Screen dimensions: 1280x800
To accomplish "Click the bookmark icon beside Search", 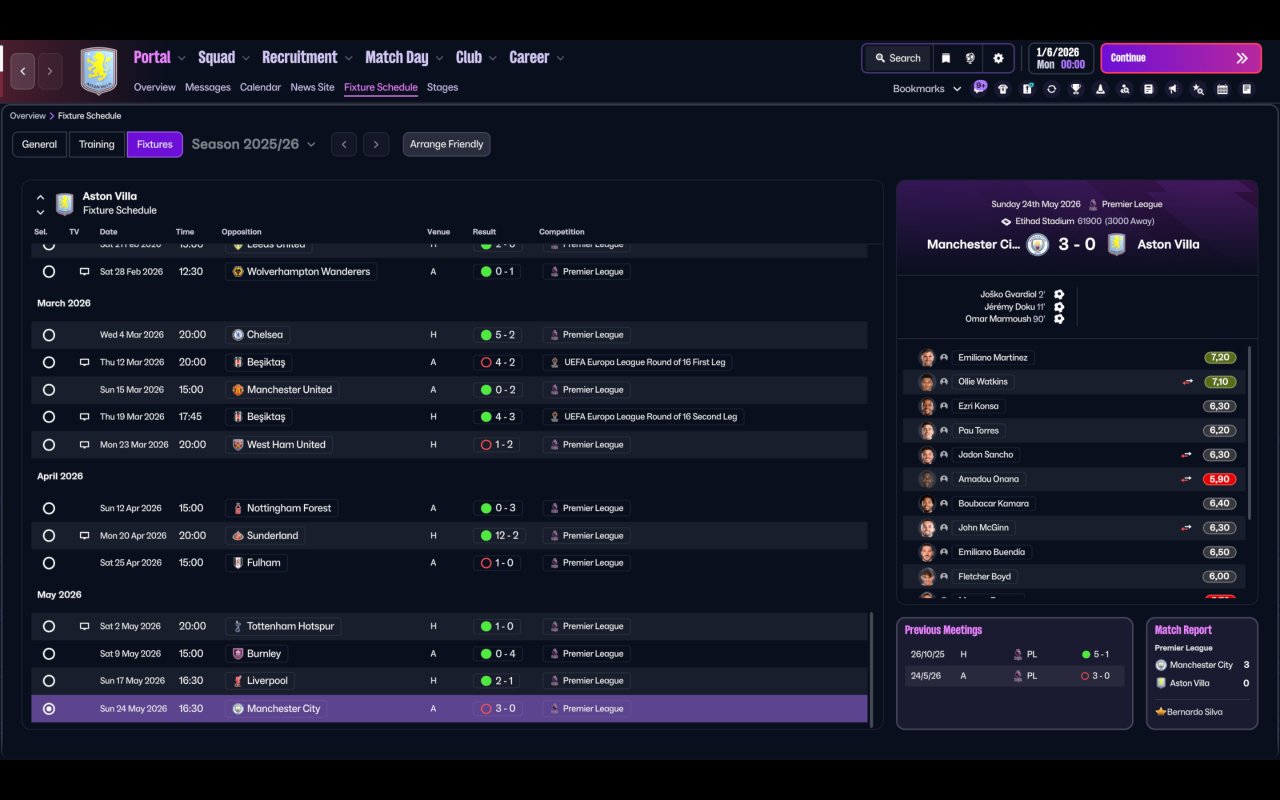I will 945,58.
